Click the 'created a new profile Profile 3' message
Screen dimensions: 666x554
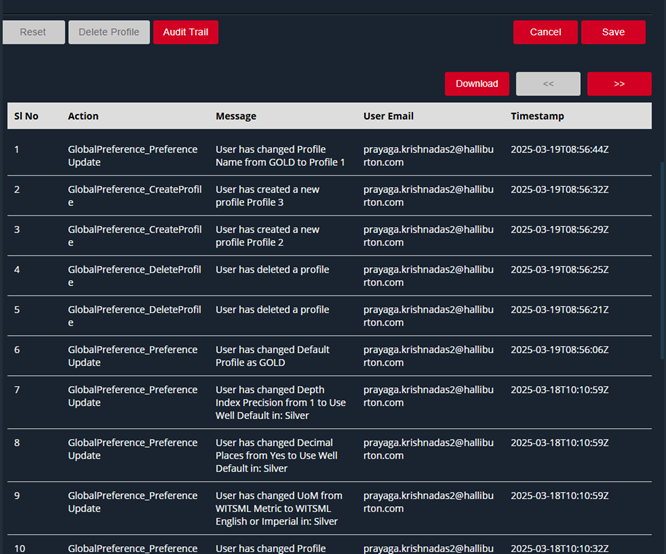[266, 196]
